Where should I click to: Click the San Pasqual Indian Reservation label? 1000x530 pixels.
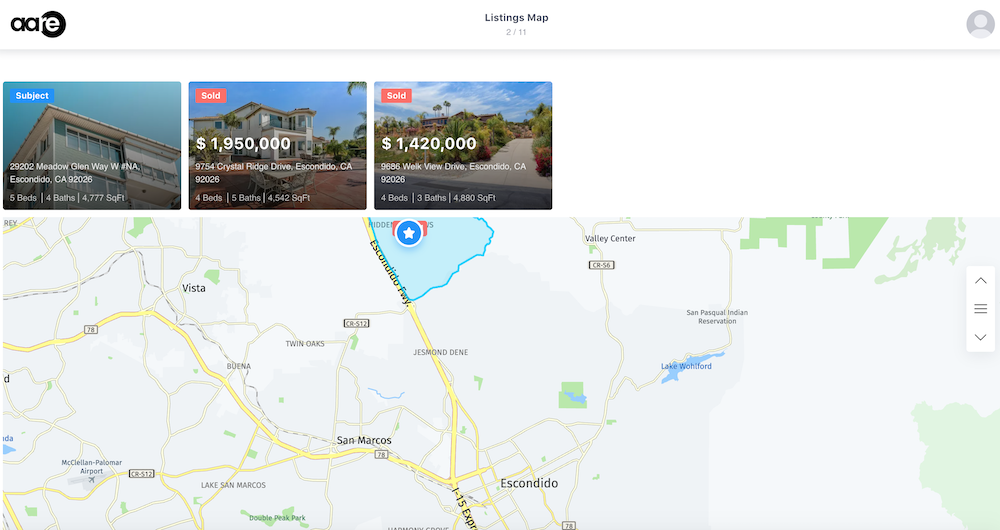(717, 317)
